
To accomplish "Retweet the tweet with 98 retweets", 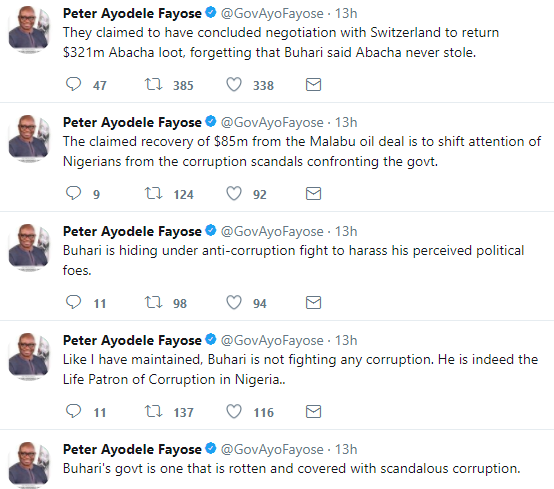I will click(153, 302).
